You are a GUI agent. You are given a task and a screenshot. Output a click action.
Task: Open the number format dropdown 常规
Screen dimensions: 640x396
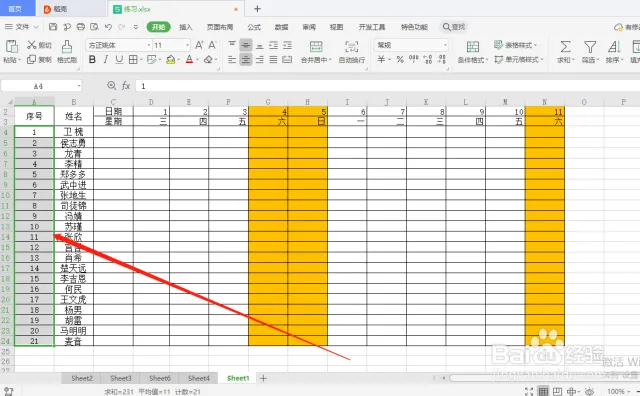411,45
